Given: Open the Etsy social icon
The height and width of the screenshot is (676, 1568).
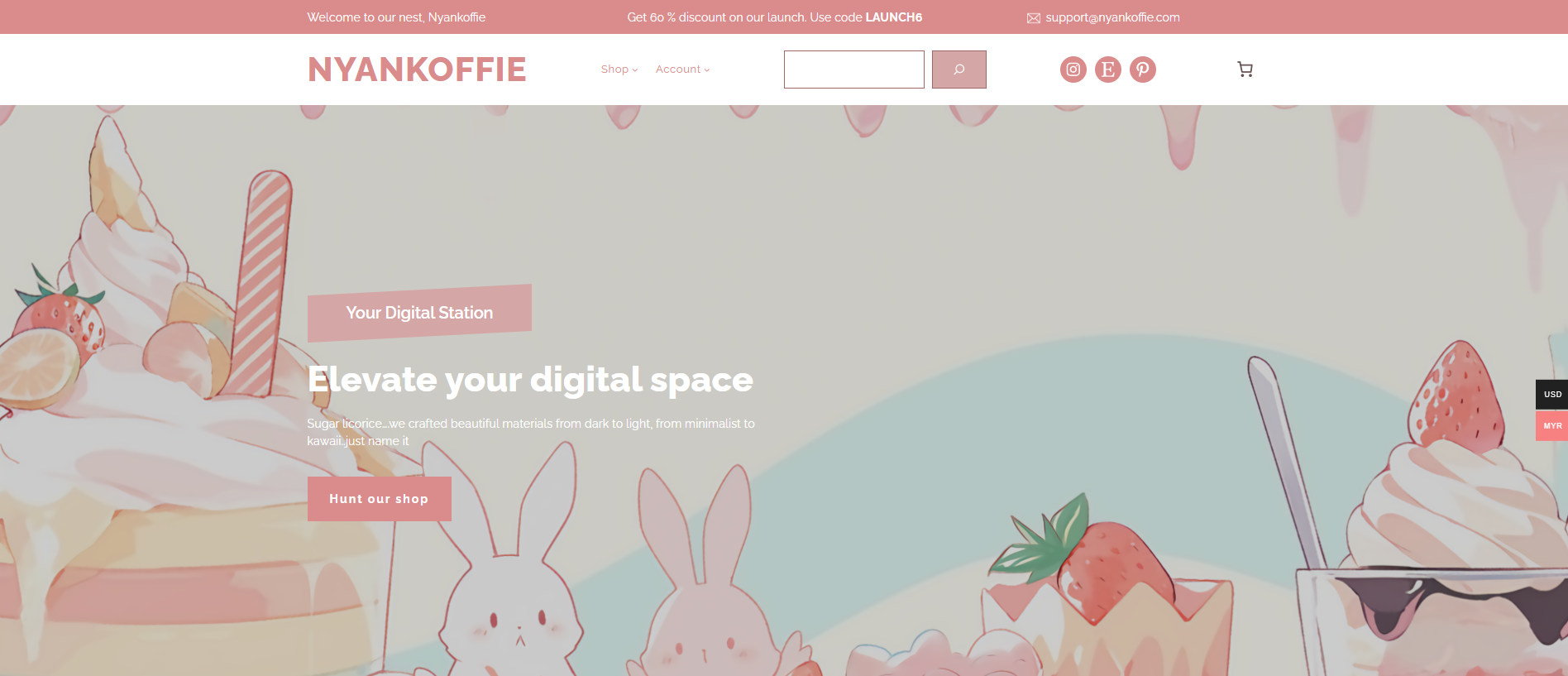Looking at the screenshot, I should tap(1107, 70).
